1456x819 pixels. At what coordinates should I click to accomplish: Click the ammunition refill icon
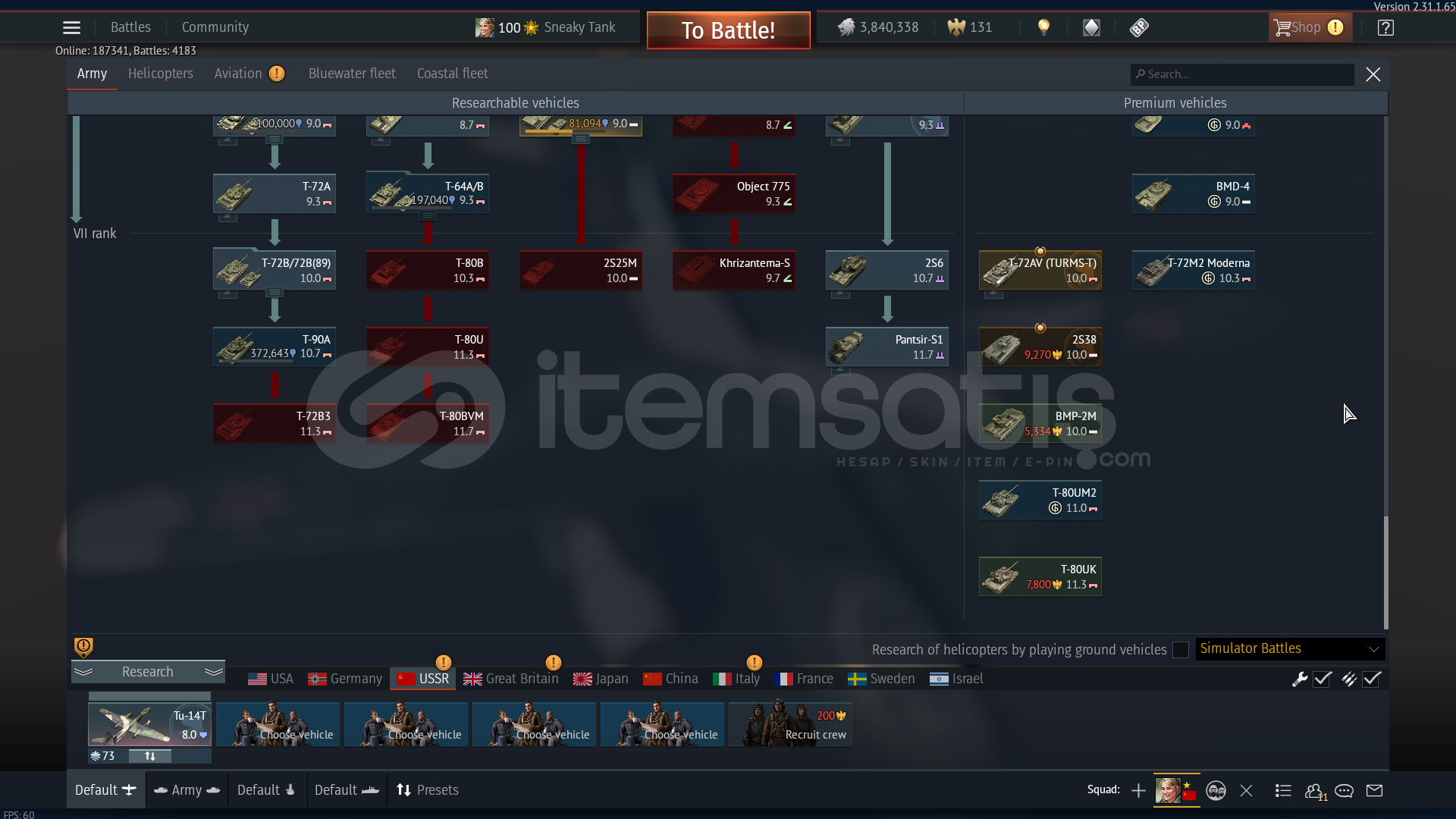click(1349, 679)
